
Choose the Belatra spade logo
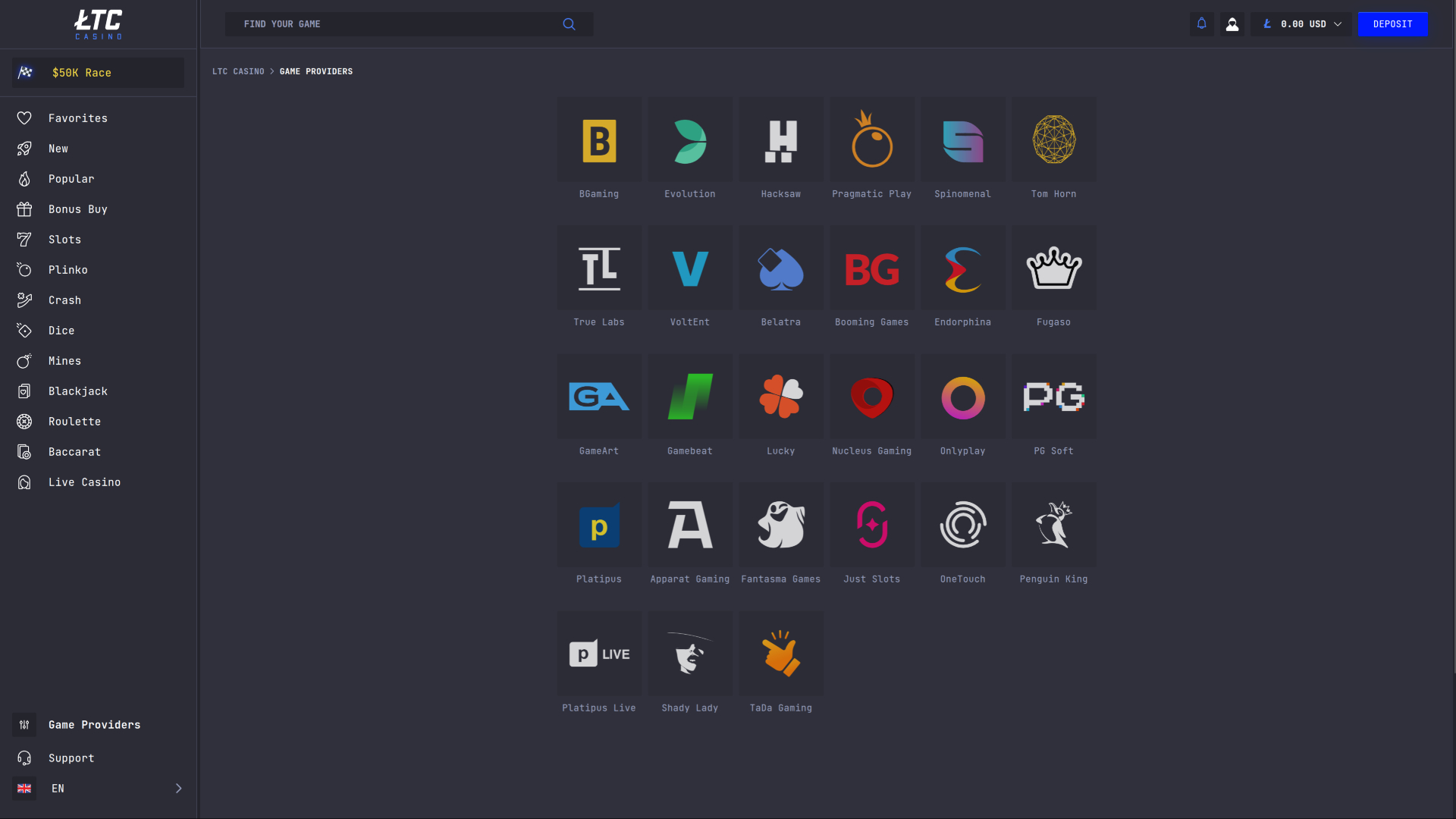(x=781, y=268)
